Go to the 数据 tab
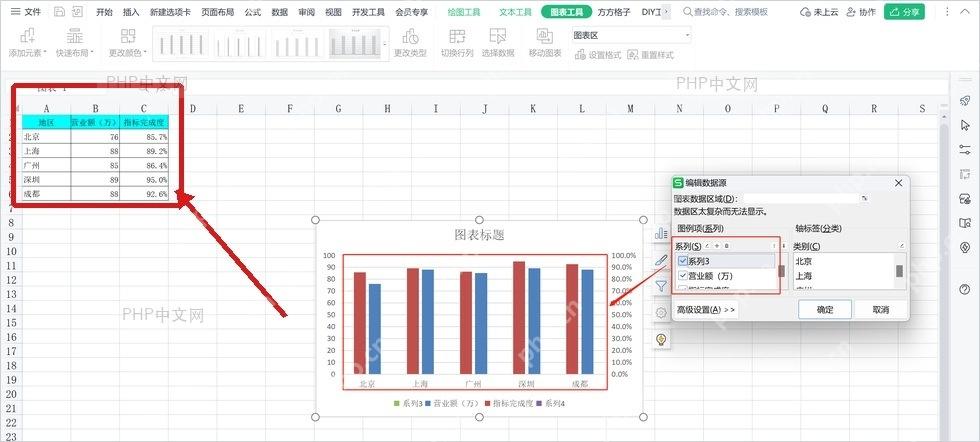Screen dimensions: 980x442 [279, 12]
